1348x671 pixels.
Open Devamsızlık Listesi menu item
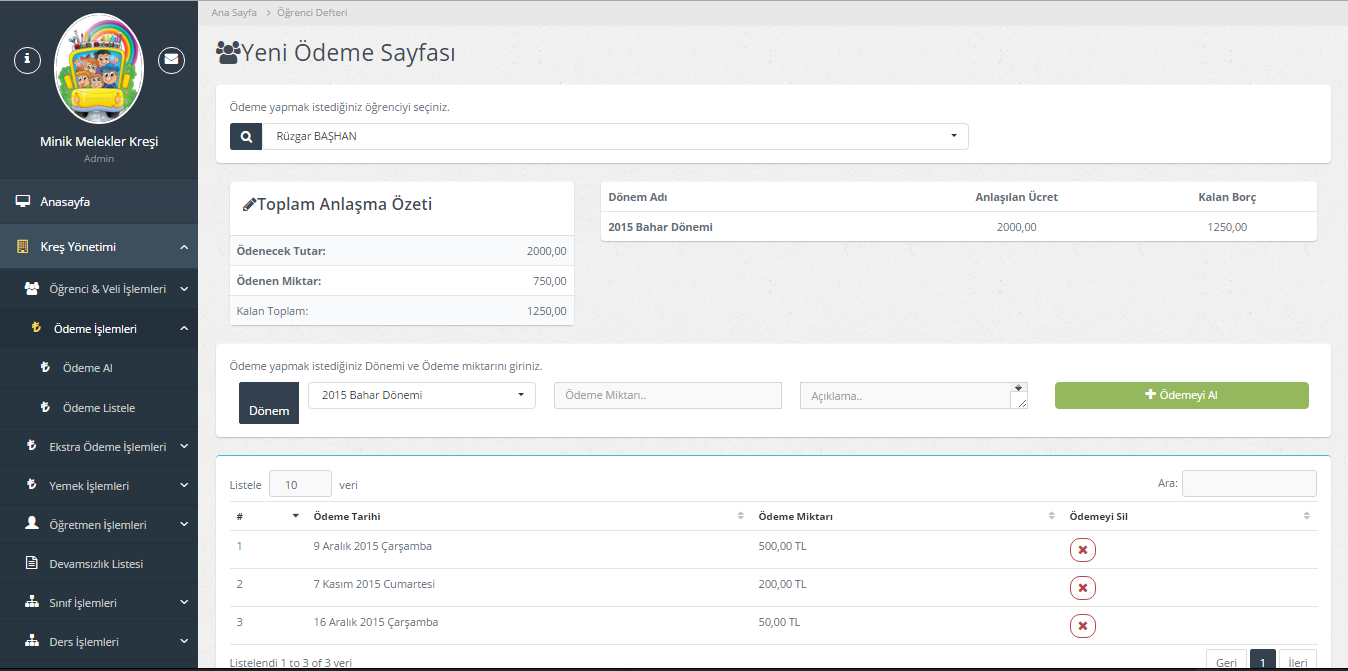point(96,564)
